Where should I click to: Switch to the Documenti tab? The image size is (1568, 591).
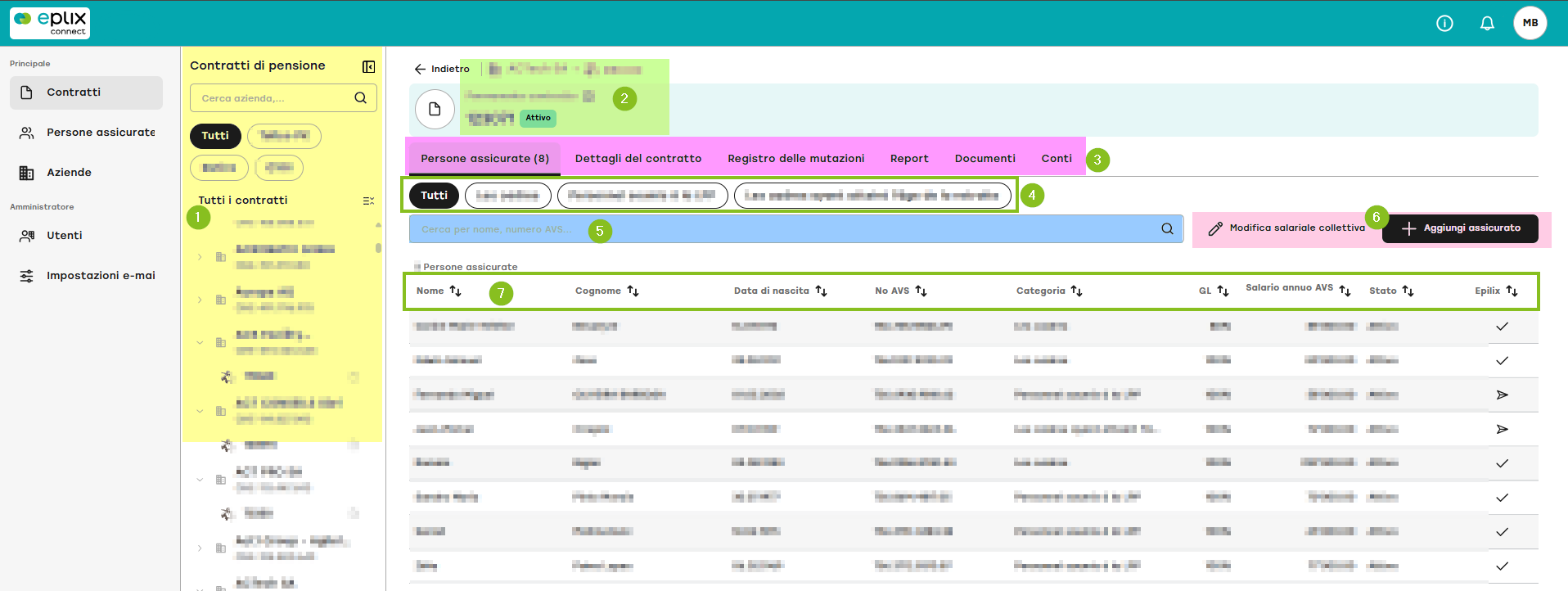coord(985,159)
